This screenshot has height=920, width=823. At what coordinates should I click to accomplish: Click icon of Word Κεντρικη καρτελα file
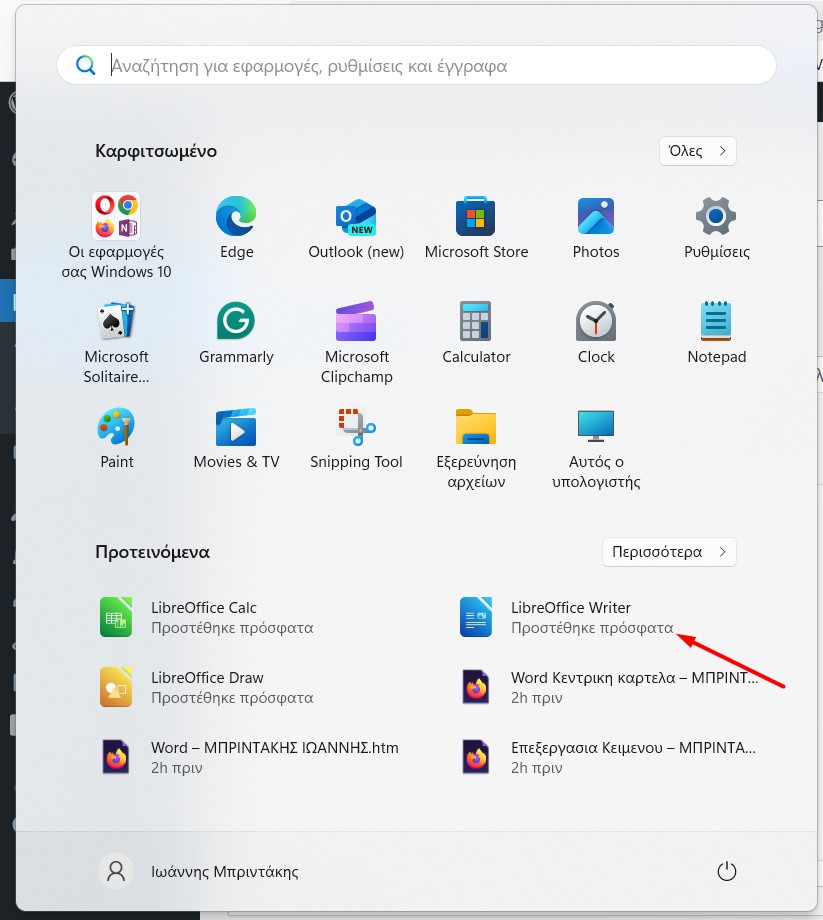click(476, 686)
